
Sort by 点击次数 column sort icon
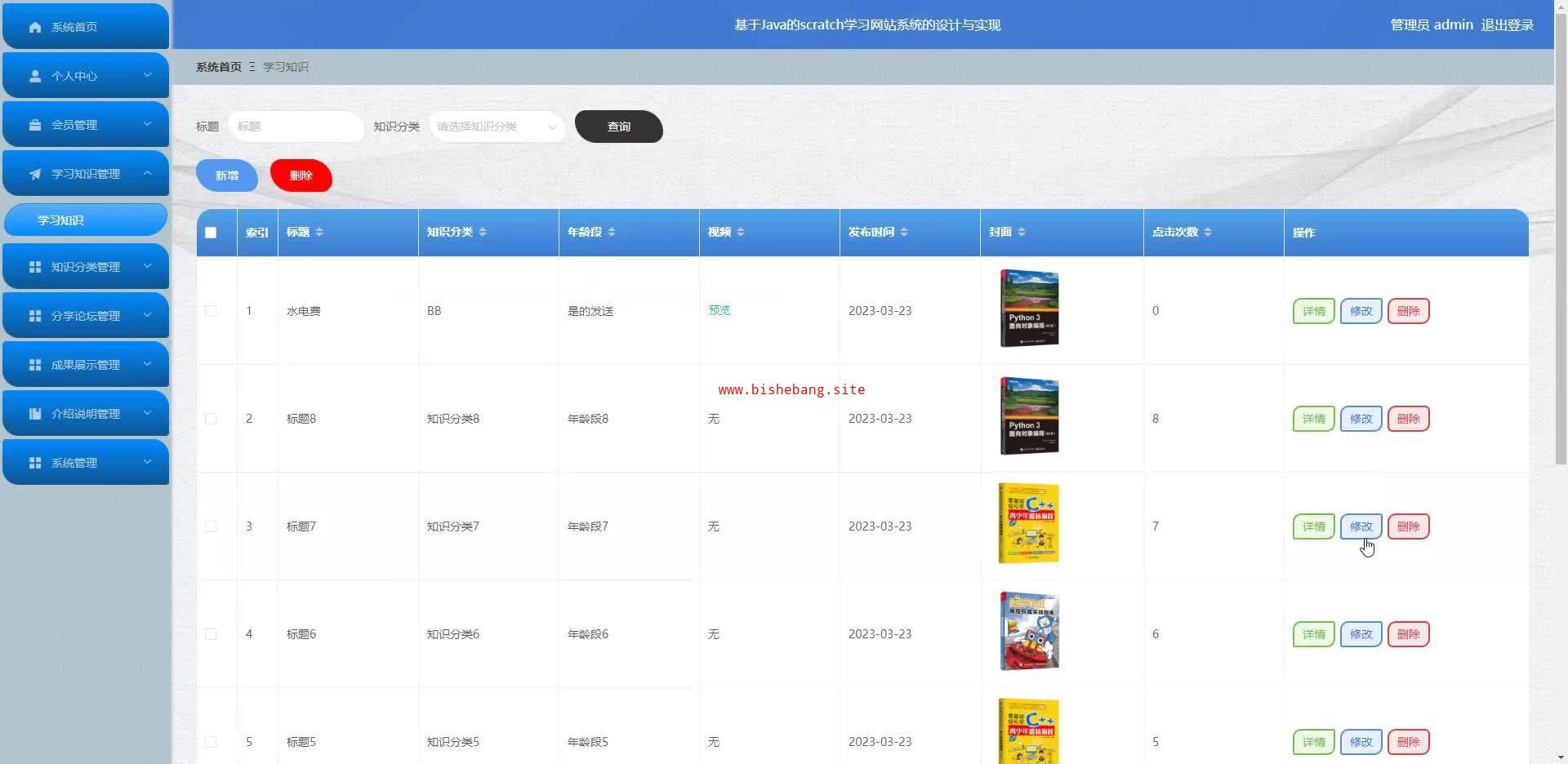click(x=1208, y=233)
